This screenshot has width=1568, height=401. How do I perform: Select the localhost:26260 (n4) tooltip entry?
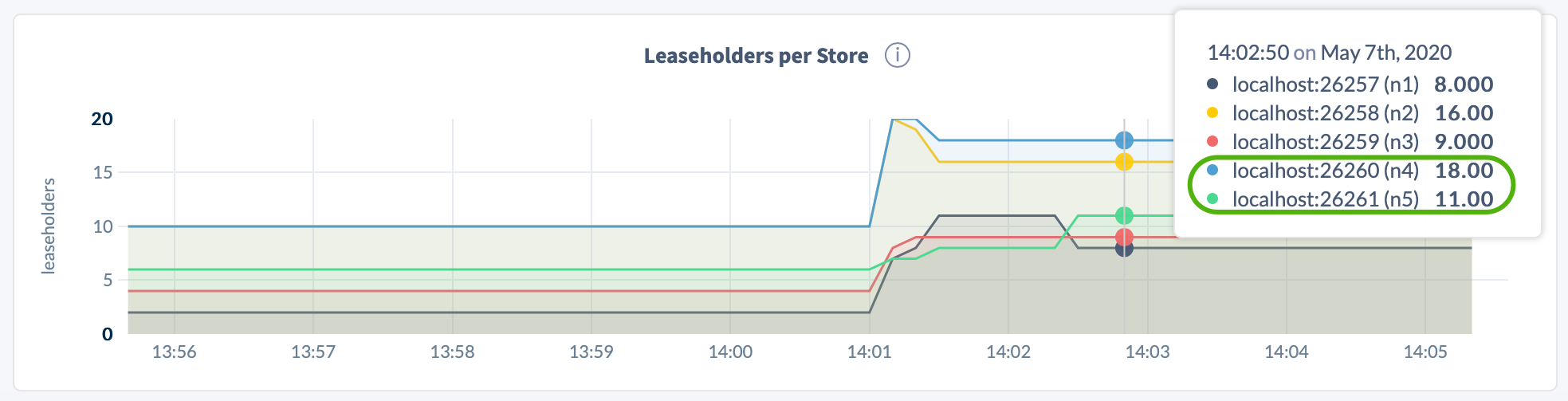click(1325, 170)
